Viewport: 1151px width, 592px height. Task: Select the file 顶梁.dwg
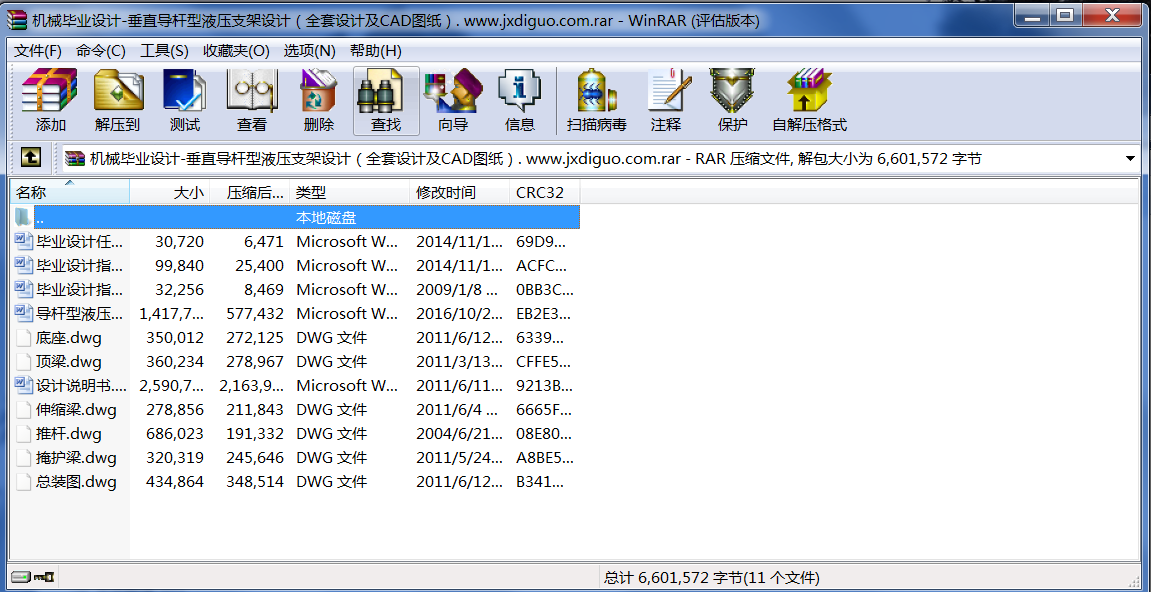tap(296, 361)
